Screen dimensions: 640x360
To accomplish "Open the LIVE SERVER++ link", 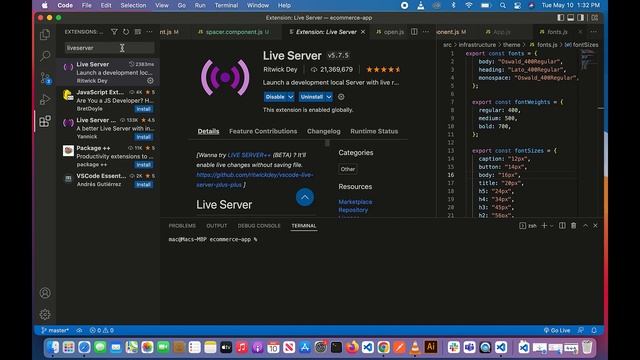I will (x=249, y=155).
